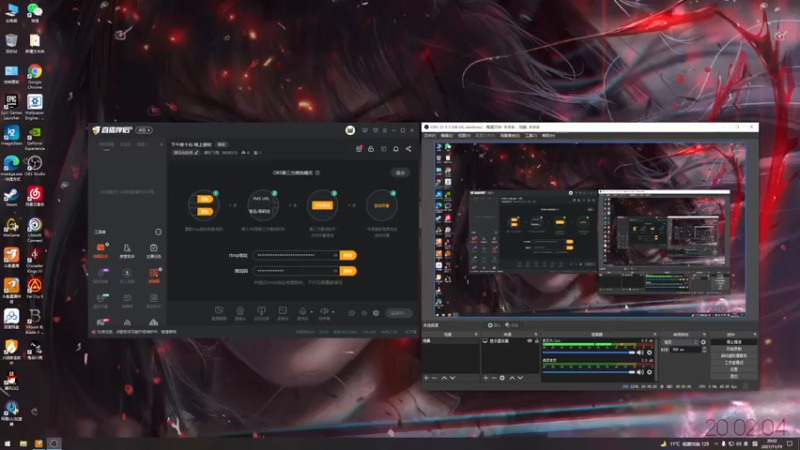Viewport: 800px width, 450px height.
Task: Copy the stream key with the orange button
Action: 348,271
